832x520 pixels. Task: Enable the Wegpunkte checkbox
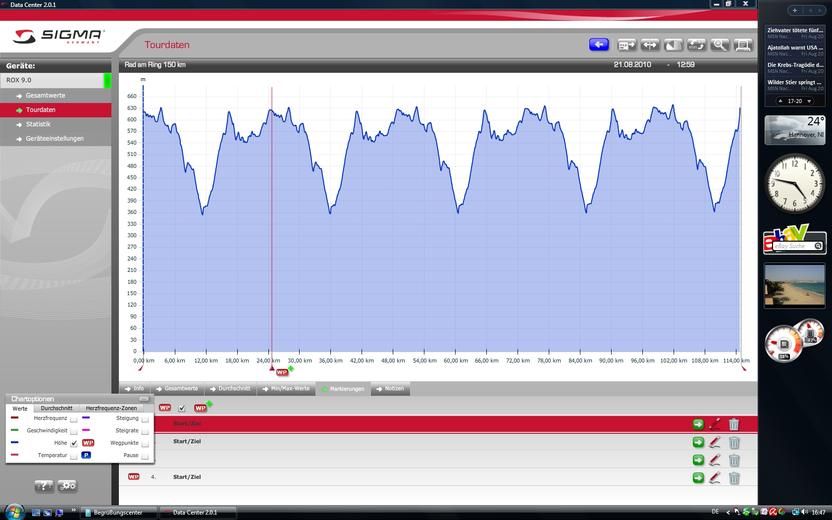click(x=145, y=443)
